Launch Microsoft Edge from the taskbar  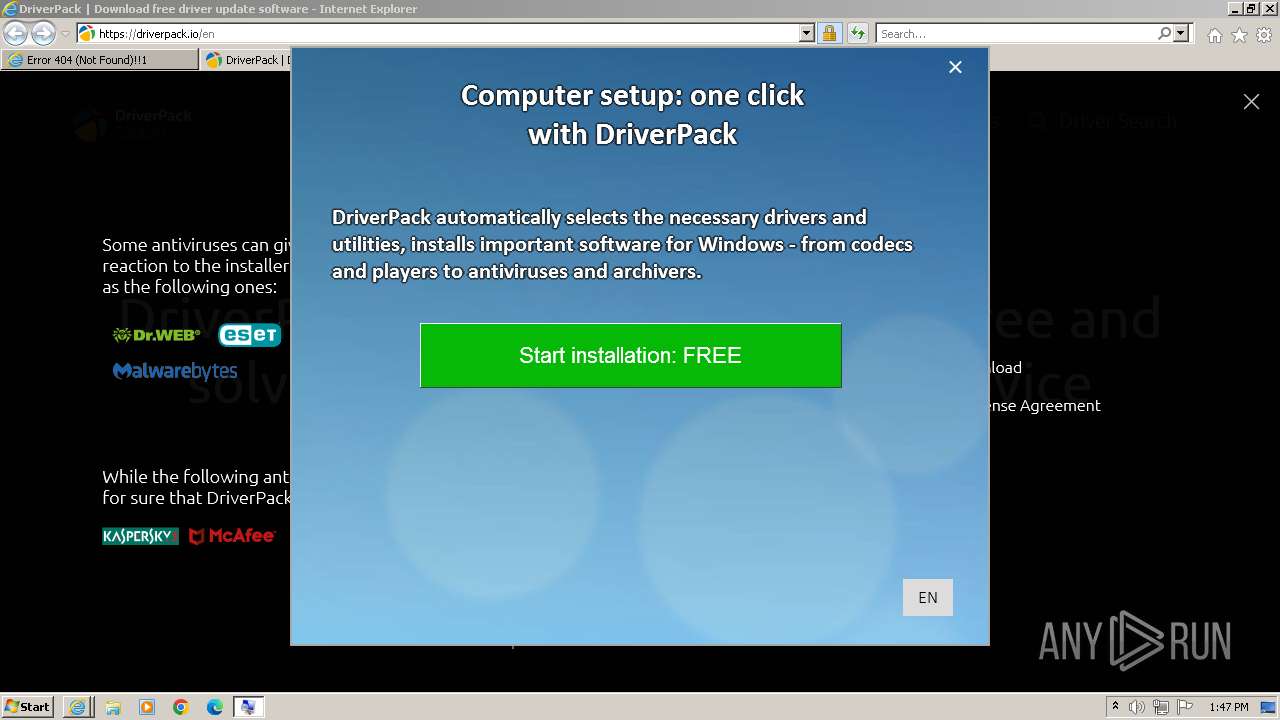(215, 707)
